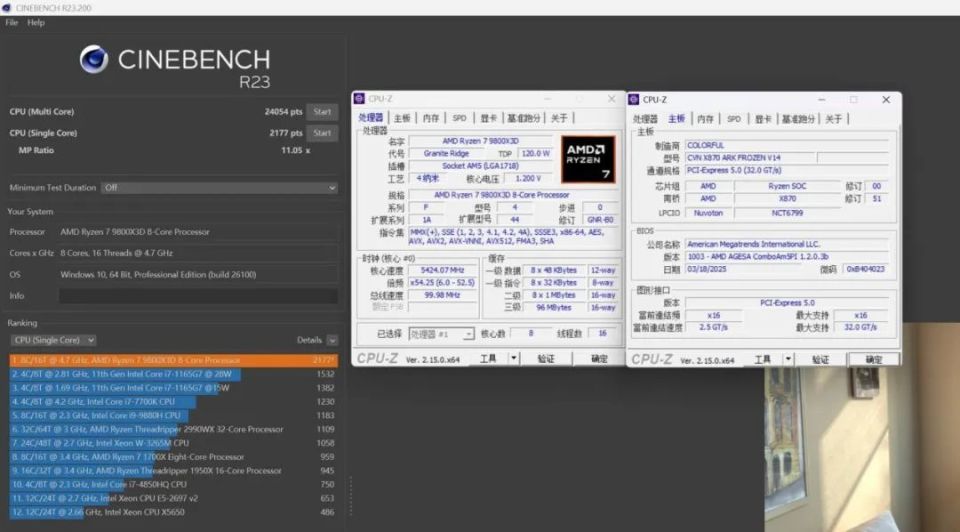Viewport: 960px width, 532px height.
Task: Select the Threadripper 1950X ranking row
Action: coord(173,471)
